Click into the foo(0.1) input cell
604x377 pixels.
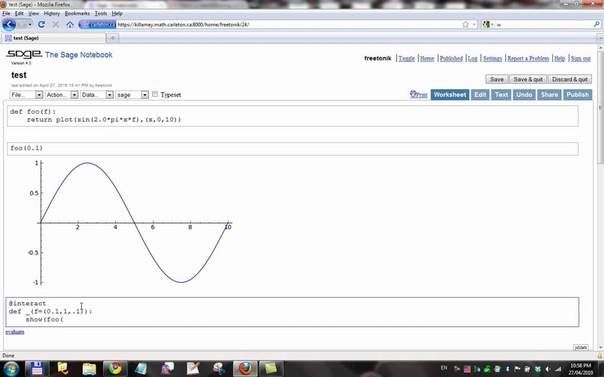tap(292, 149)
